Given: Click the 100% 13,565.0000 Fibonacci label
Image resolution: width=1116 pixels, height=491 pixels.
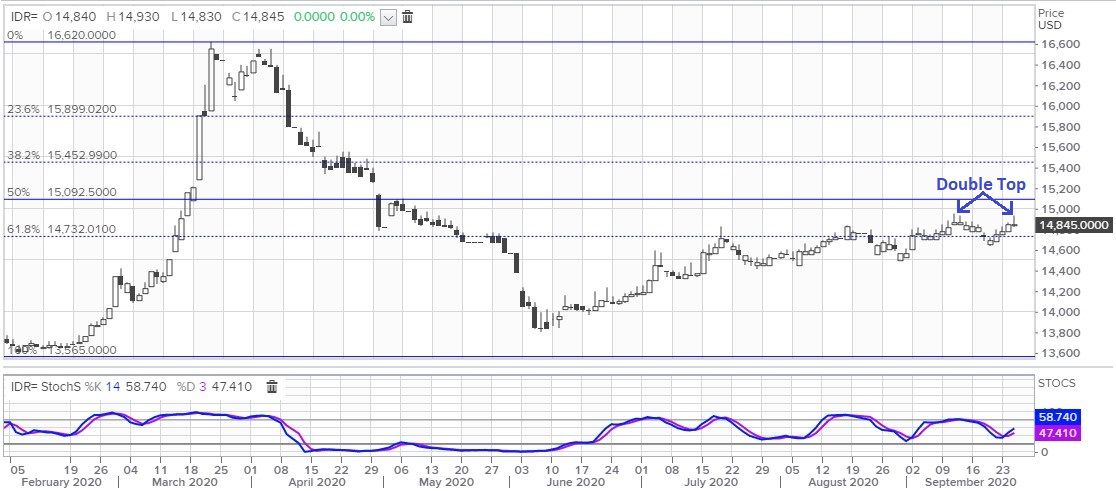Looking at the screenshot, I should [62, 350].
